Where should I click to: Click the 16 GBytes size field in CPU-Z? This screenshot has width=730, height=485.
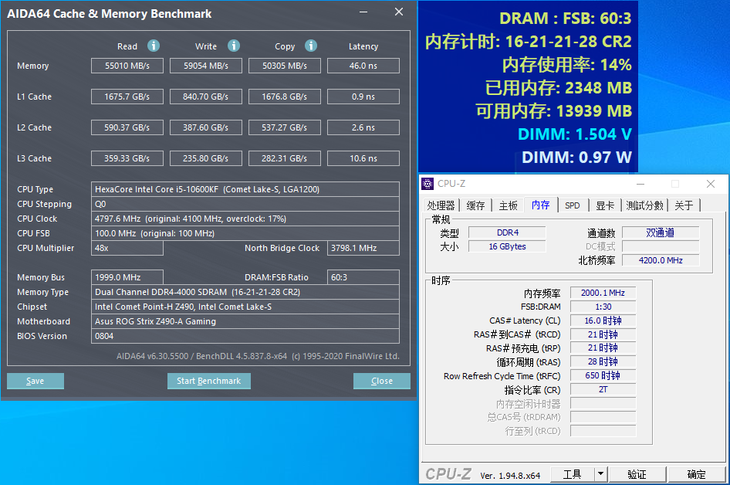[507, 246]
